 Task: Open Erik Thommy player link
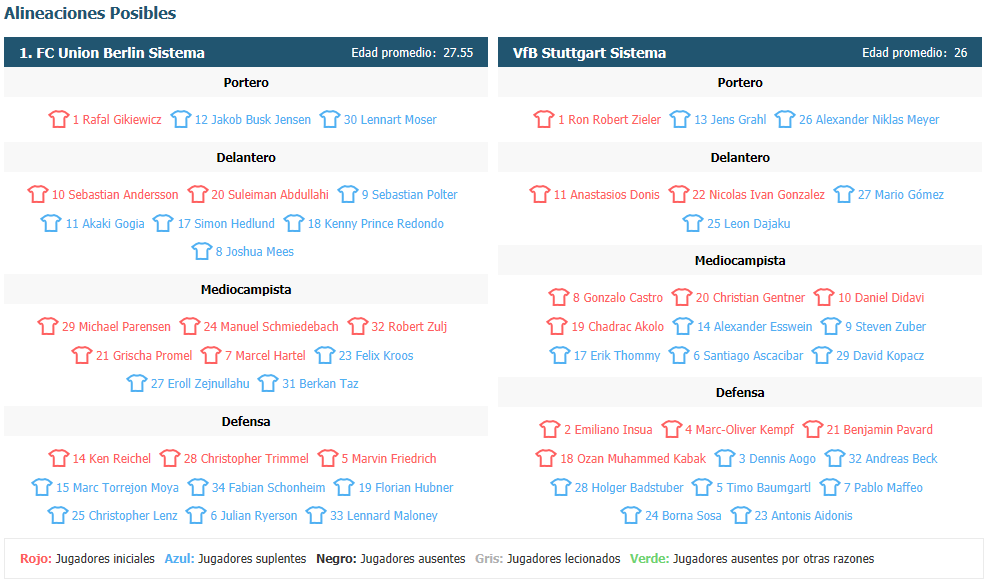617,356
